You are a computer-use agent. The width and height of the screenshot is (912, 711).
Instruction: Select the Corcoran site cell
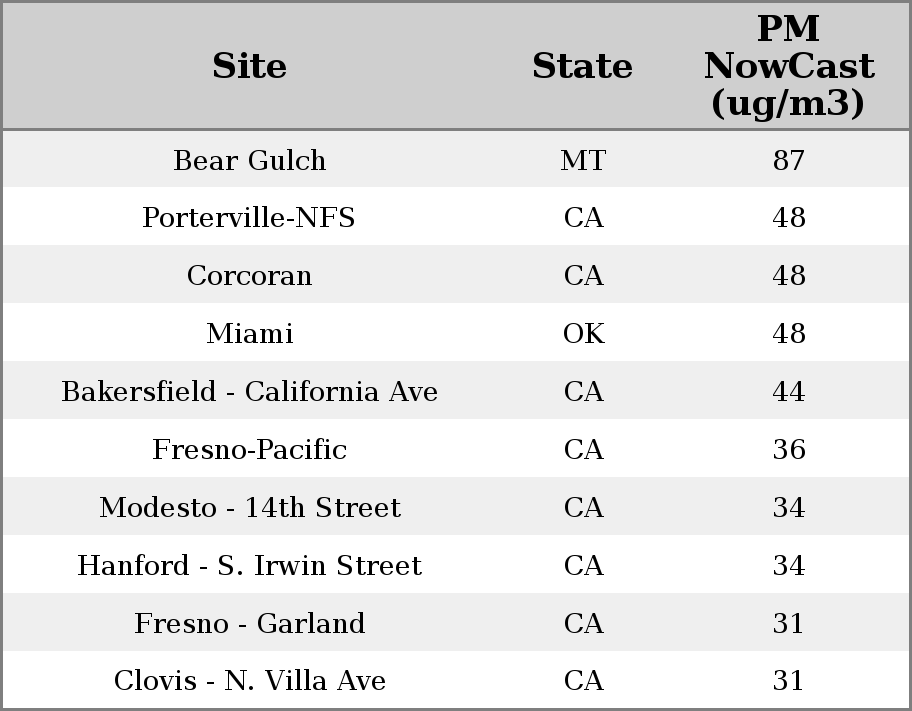point(249,276)
